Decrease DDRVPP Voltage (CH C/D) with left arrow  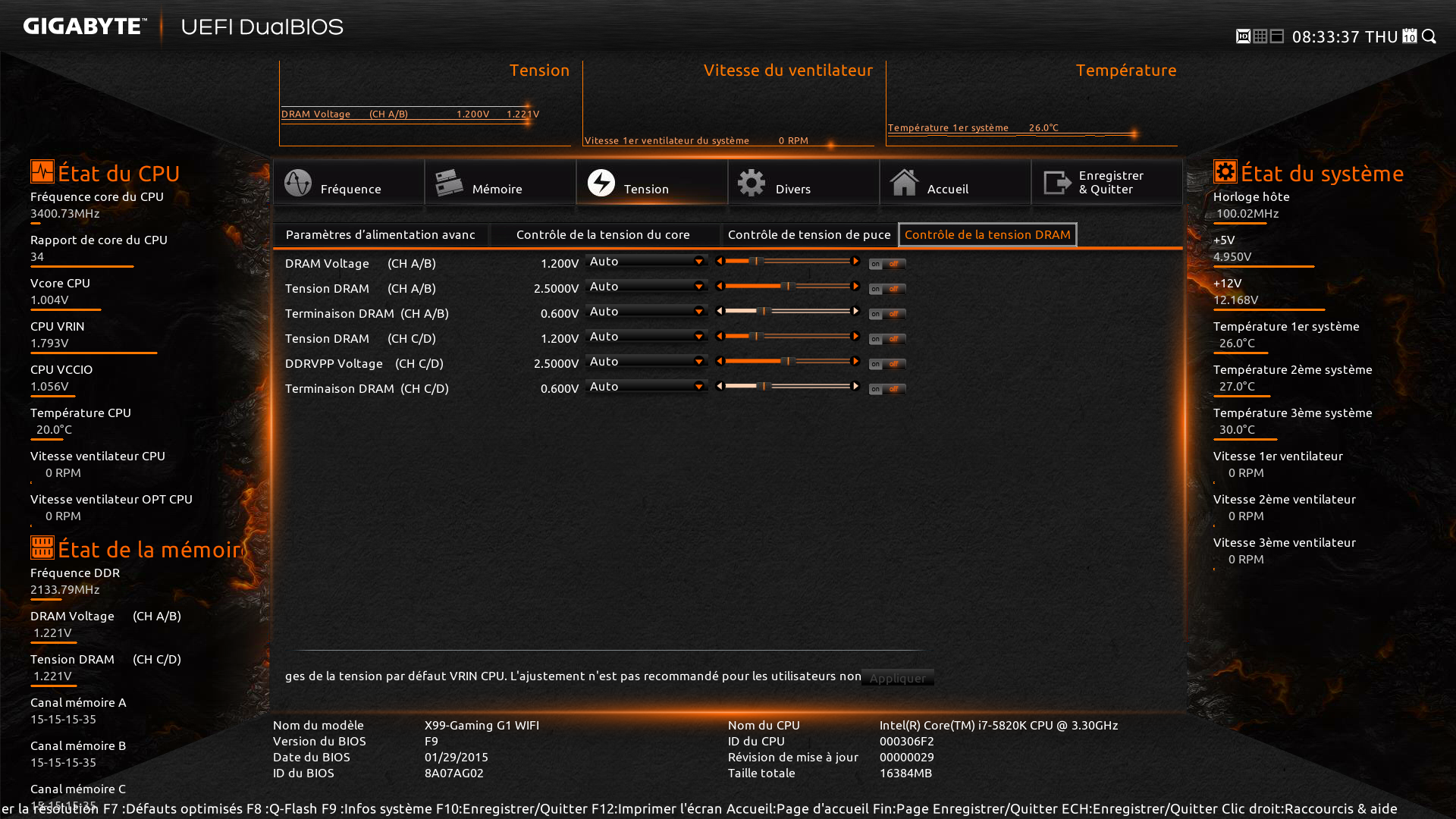(720, 361)
